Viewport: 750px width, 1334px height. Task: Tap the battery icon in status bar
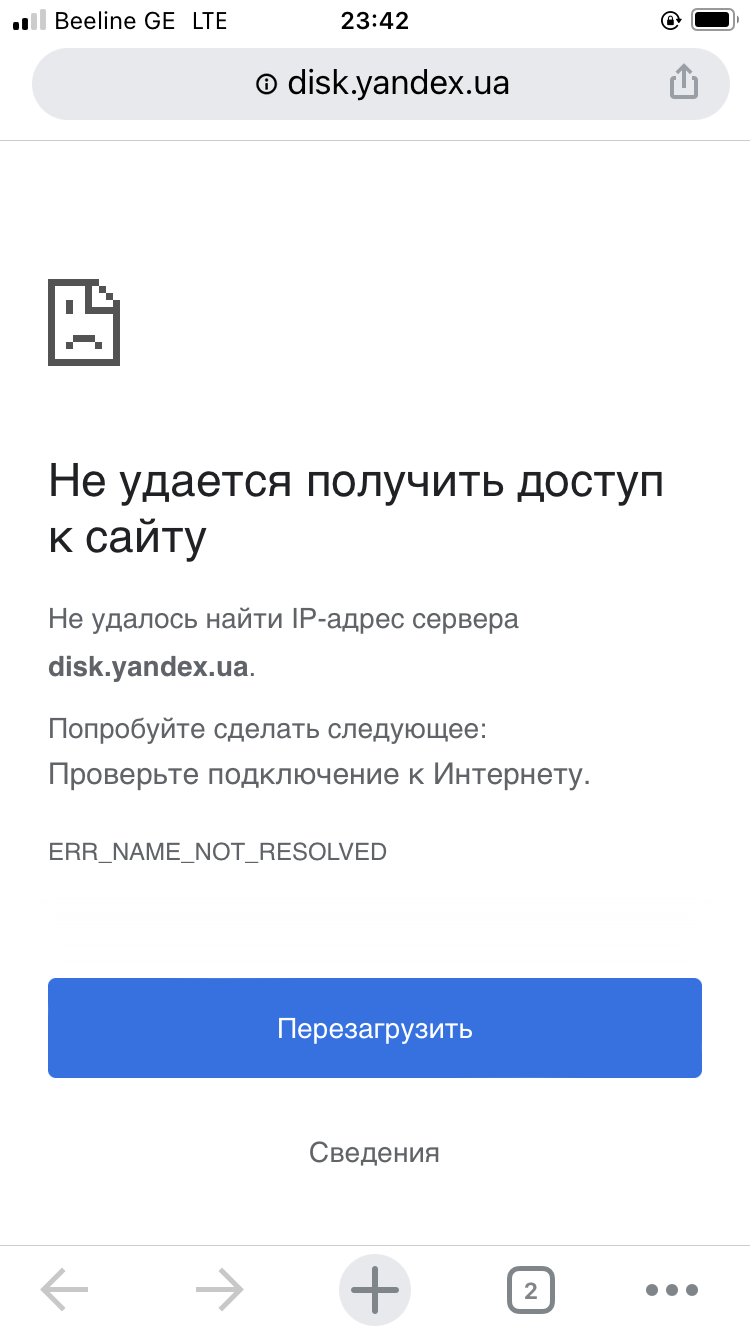coord(714,20)
